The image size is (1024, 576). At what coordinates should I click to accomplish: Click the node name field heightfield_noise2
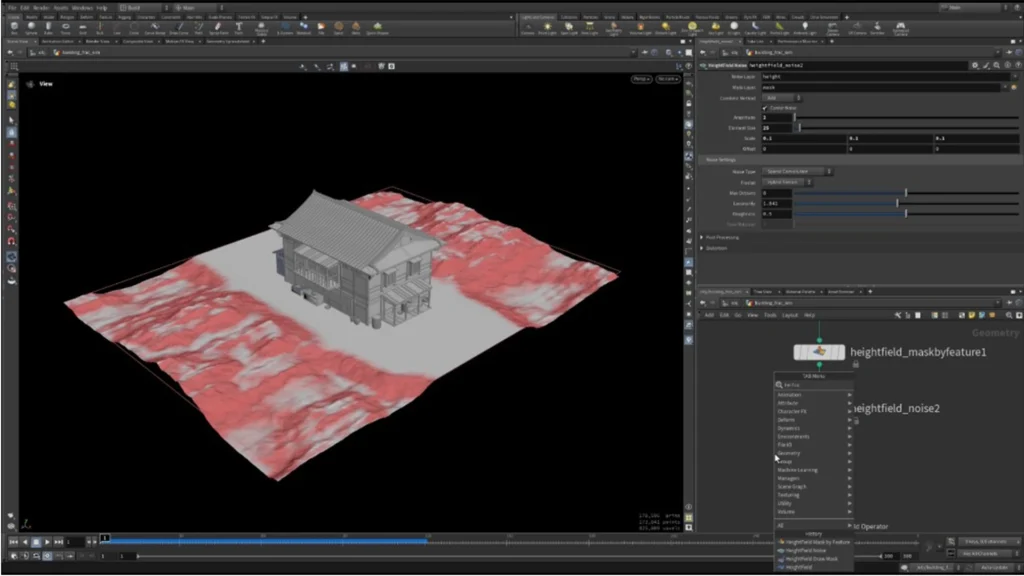click(857, 65)
